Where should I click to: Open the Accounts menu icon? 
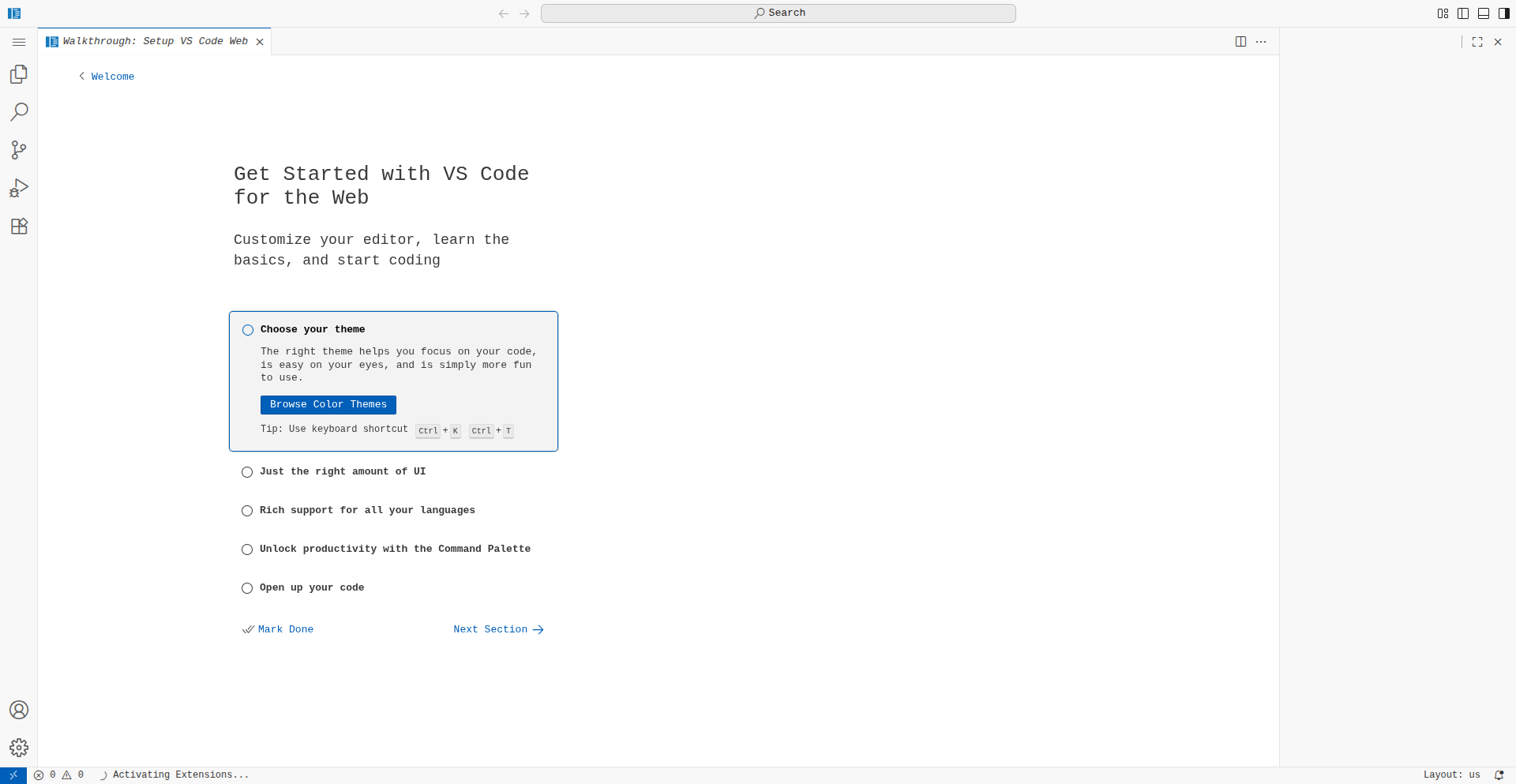coord(19,710)
